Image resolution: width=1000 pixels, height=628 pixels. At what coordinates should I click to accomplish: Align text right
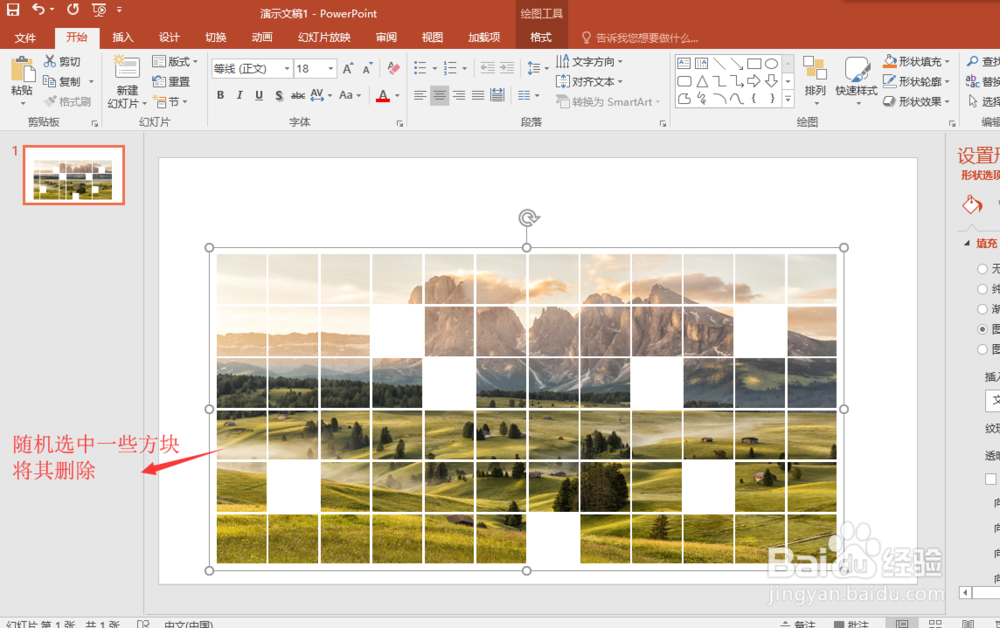coord(459,96)
